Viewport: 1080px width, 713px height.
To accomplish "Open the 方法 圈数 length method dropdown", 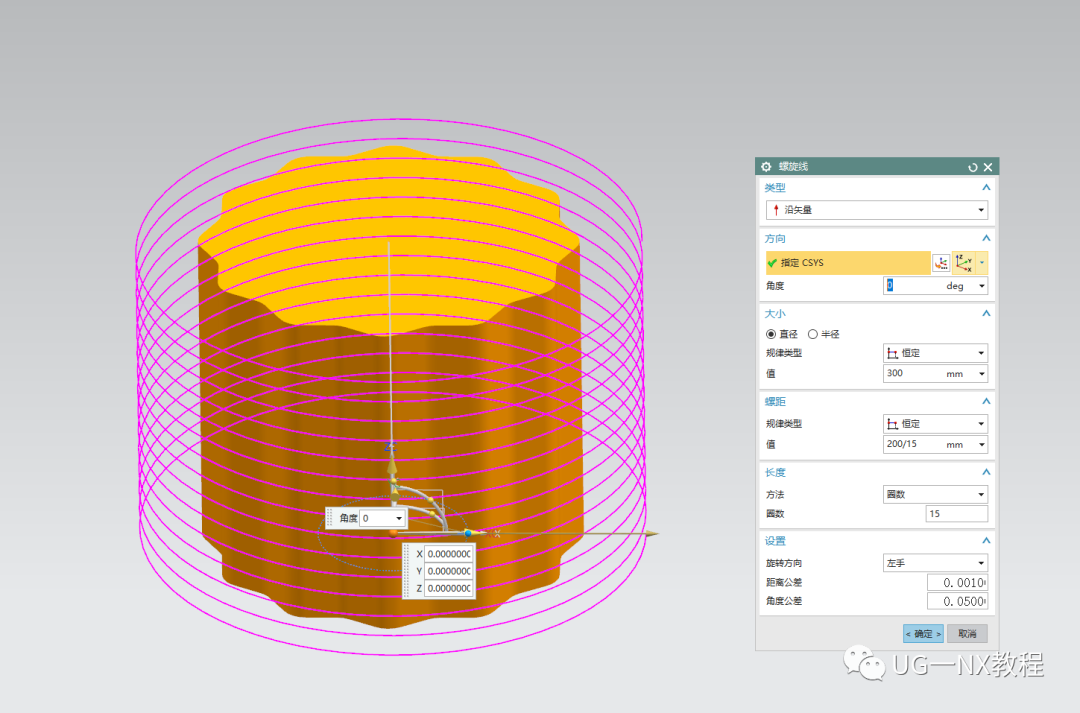I will [935, 494].
